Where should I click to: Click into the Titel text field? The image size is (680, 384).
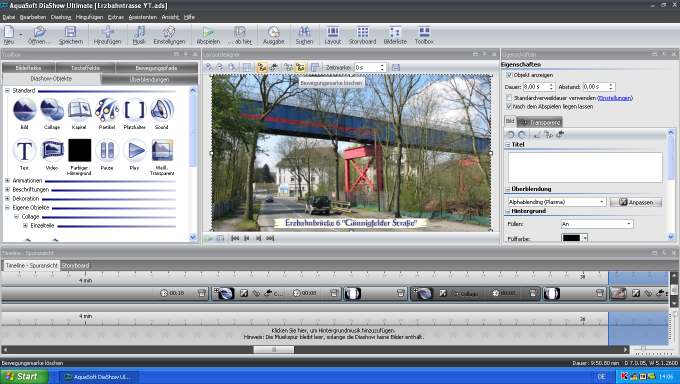(585, 167)
